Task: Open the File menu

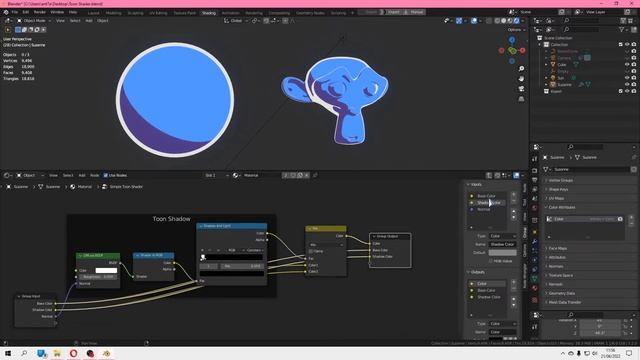Action: coord(15,12)
